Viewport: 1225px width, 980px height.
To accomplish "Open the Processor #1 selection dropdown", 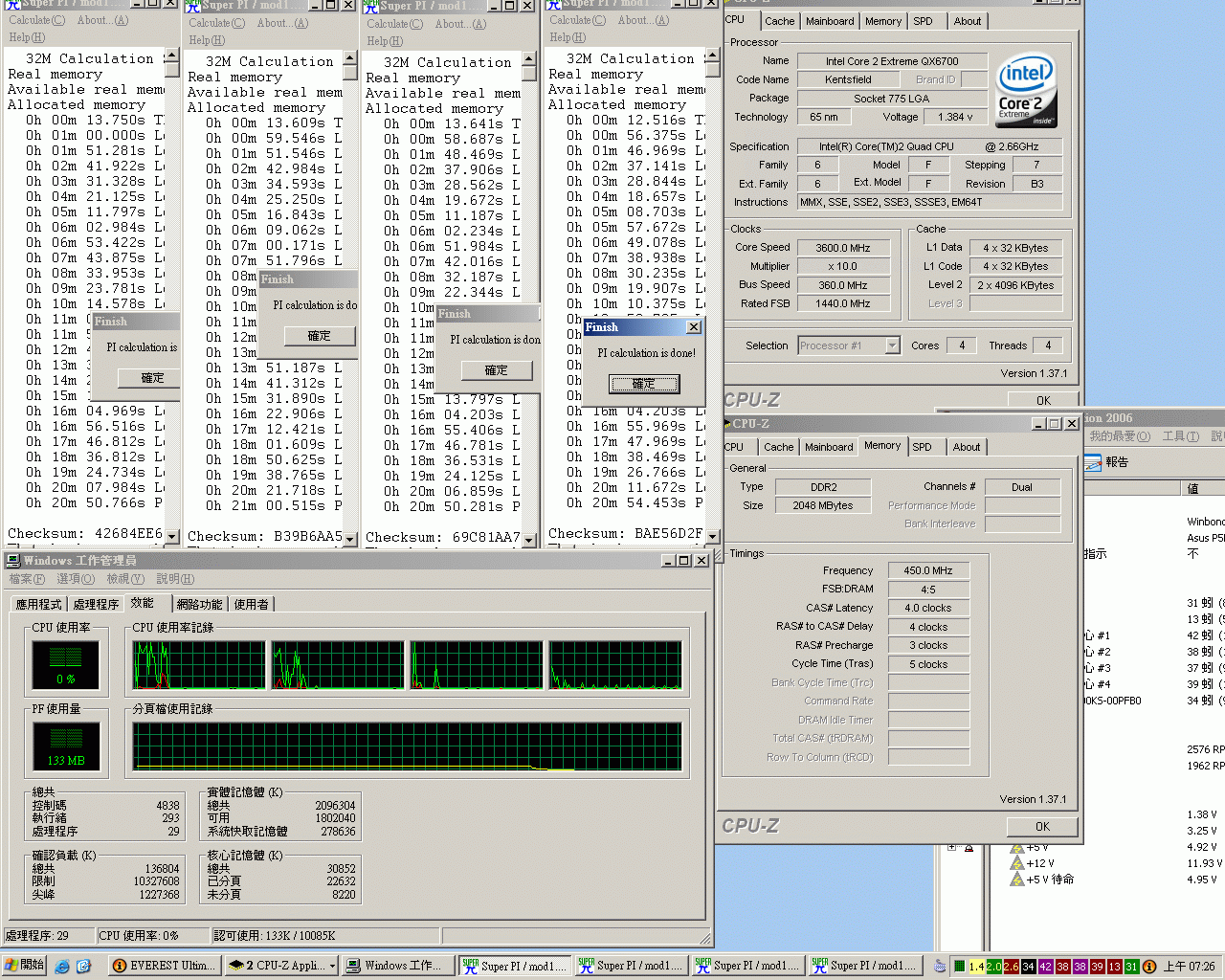I will [x=892, y=345].
